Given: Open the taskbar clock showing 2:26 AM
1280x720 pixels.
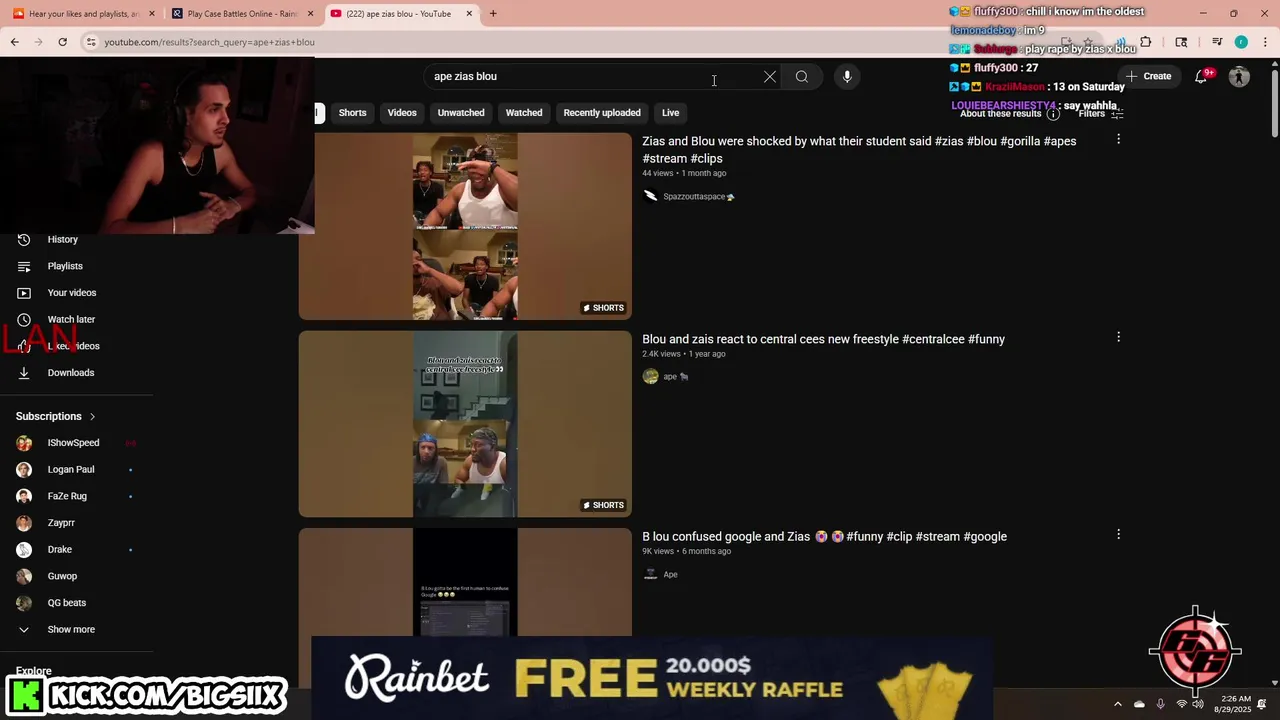Looking at the screenshot, I should tap(1235, 704).
